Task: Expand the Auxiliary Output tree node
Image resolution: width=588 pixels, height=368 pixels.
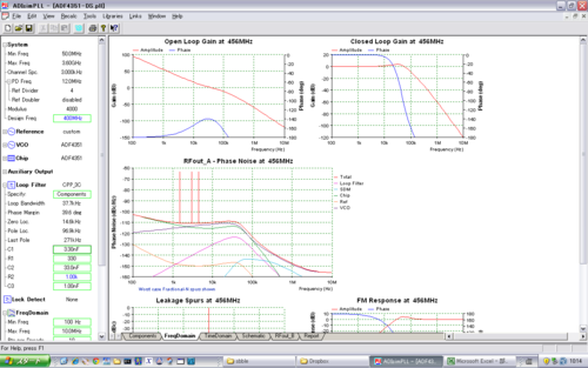Action: pyautogui.click(x=5, y=171)
